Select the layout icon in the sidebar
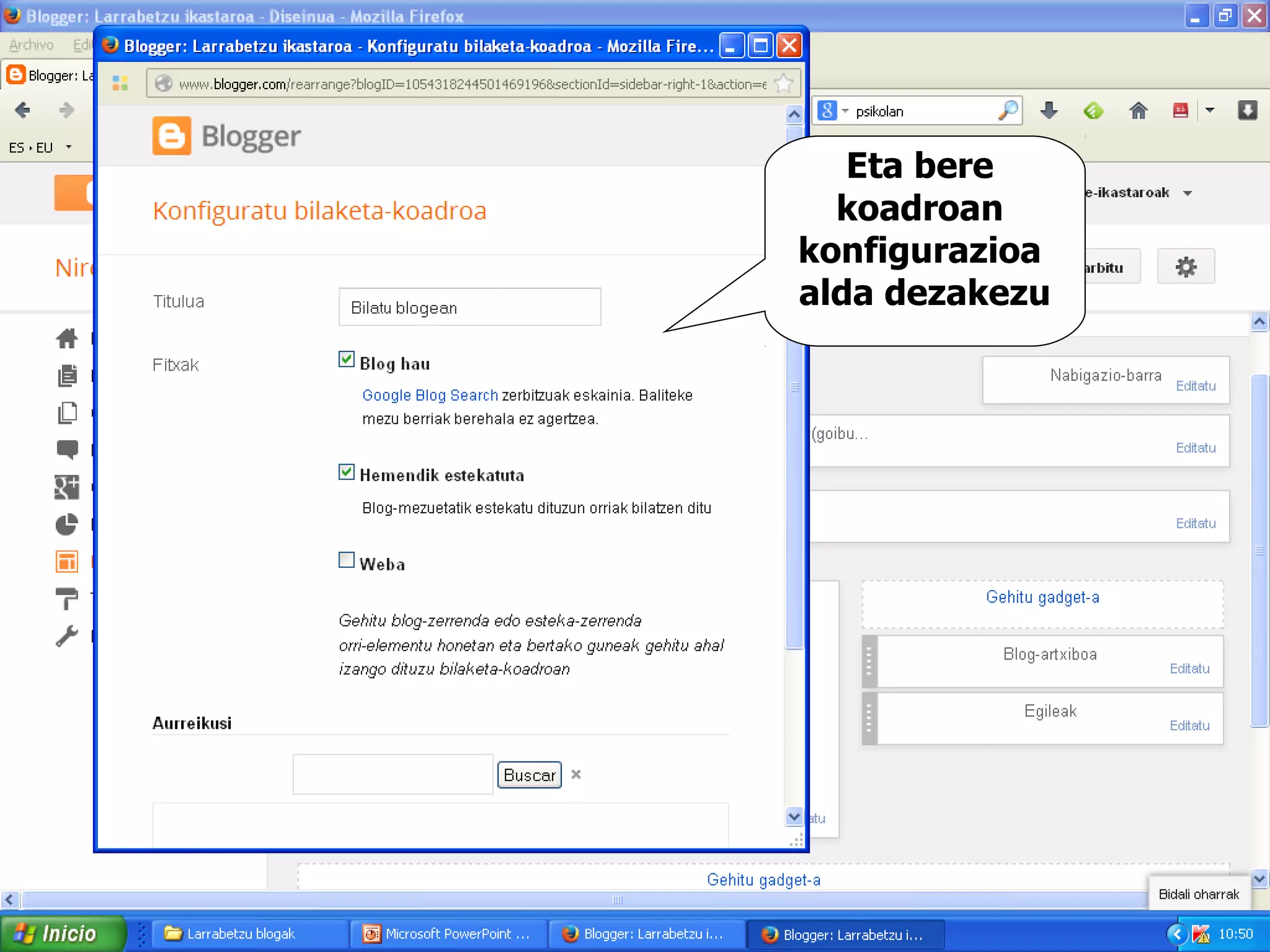 pos(67,562)
